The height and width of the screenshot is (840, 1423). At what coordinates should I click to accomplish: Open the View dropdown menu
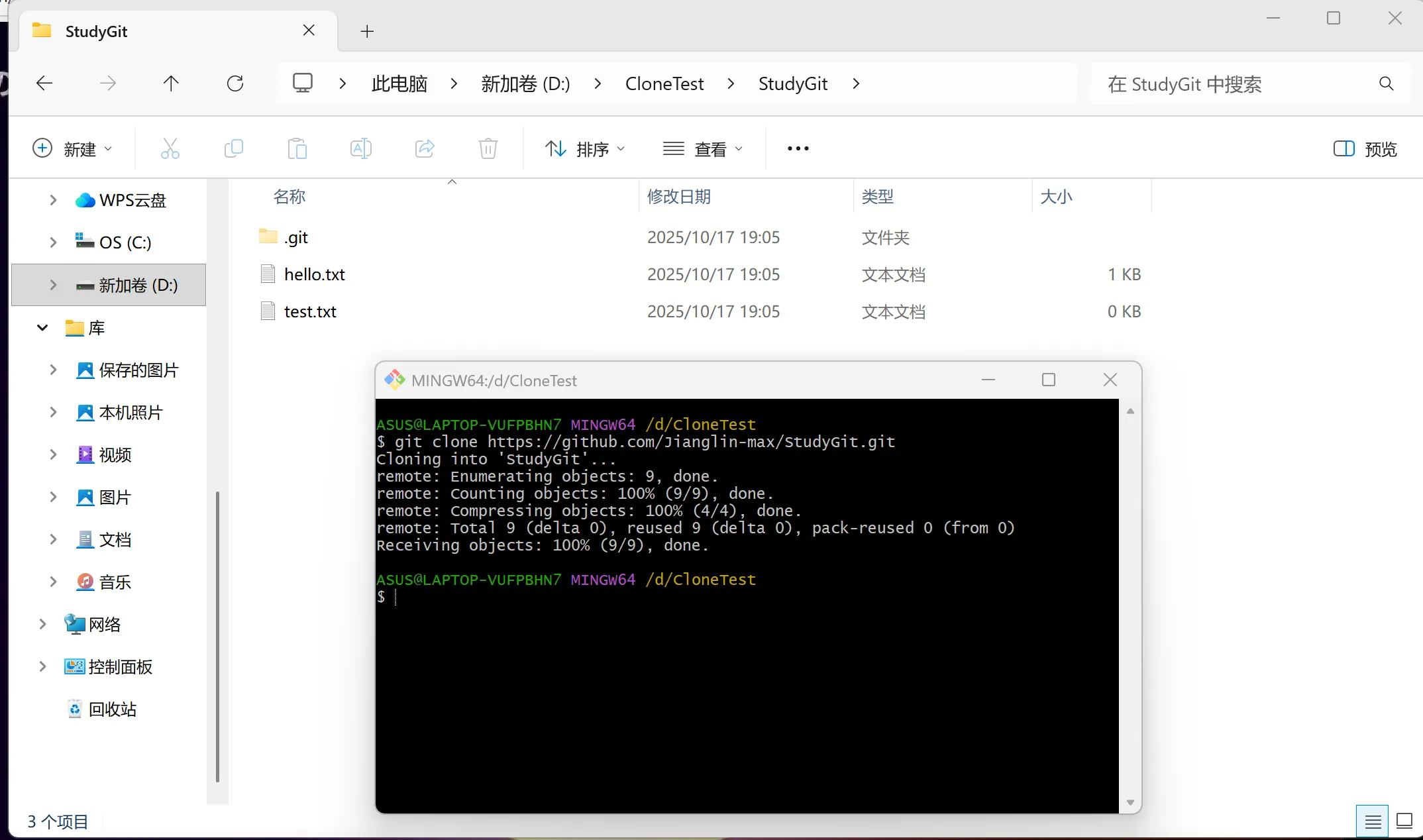point(702,149)
